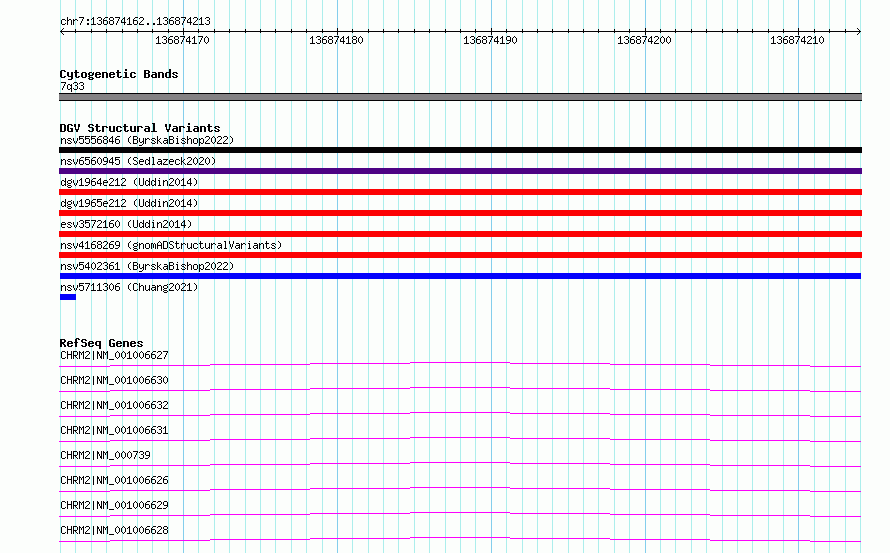
Task: Select the Cytogenetic Bands track title
Action: [119, 74]
